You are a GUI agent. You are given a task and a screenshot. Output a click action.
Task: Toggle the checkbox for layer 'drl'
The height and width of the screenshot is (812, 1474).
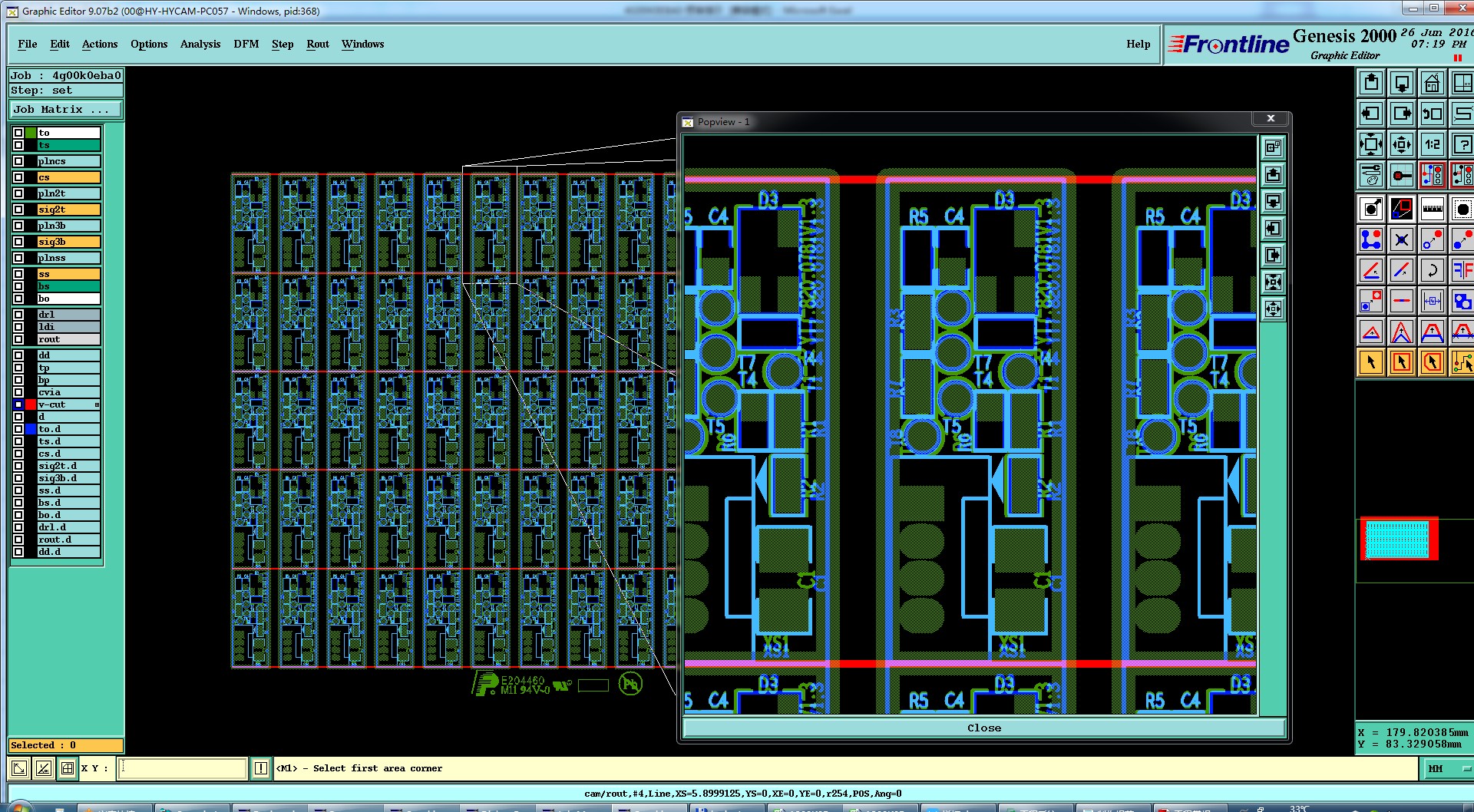tap(18, 315)
